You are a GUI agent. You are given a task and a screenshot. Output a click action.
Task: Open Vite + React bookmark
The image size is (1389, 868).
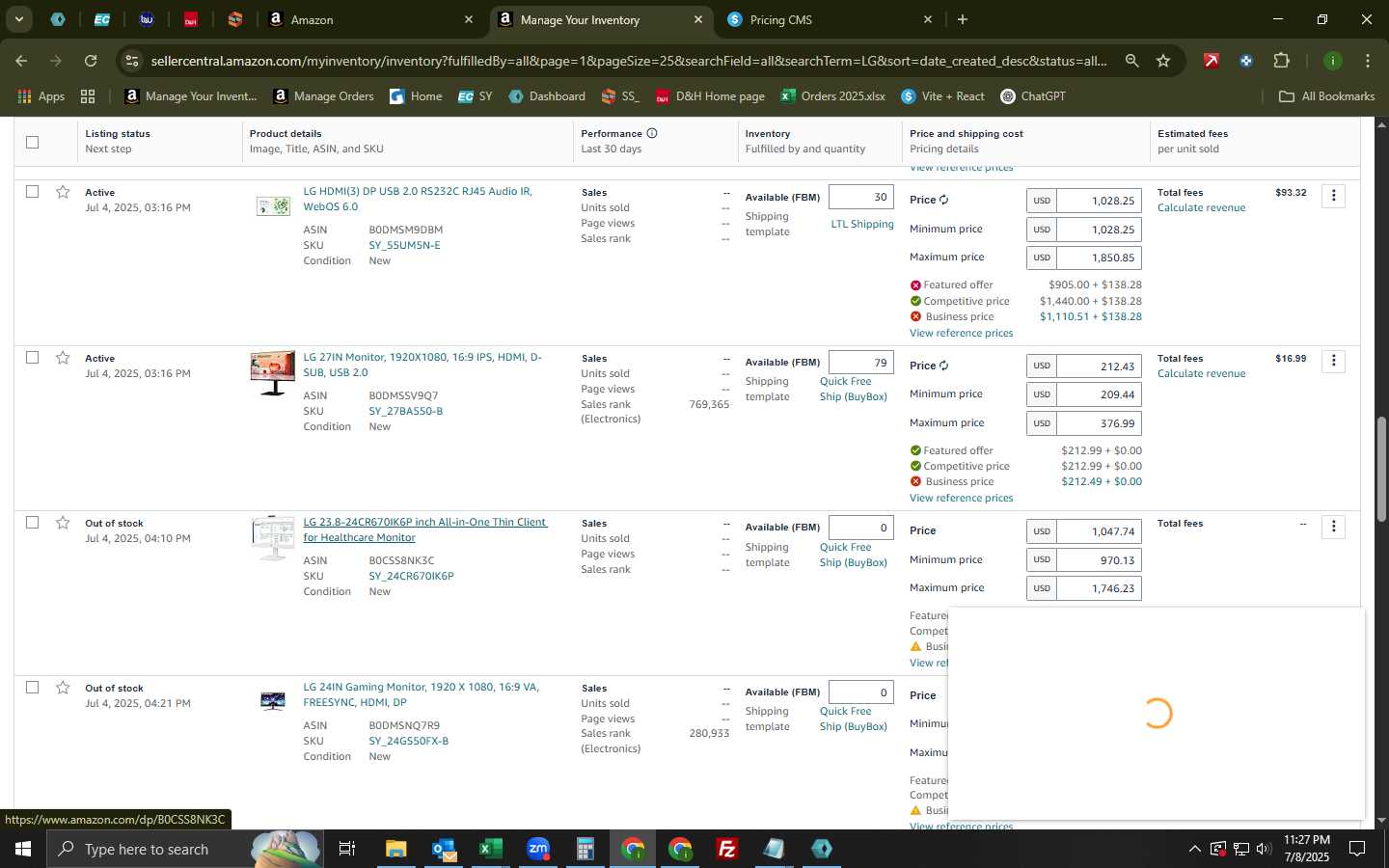click(942, 96)
